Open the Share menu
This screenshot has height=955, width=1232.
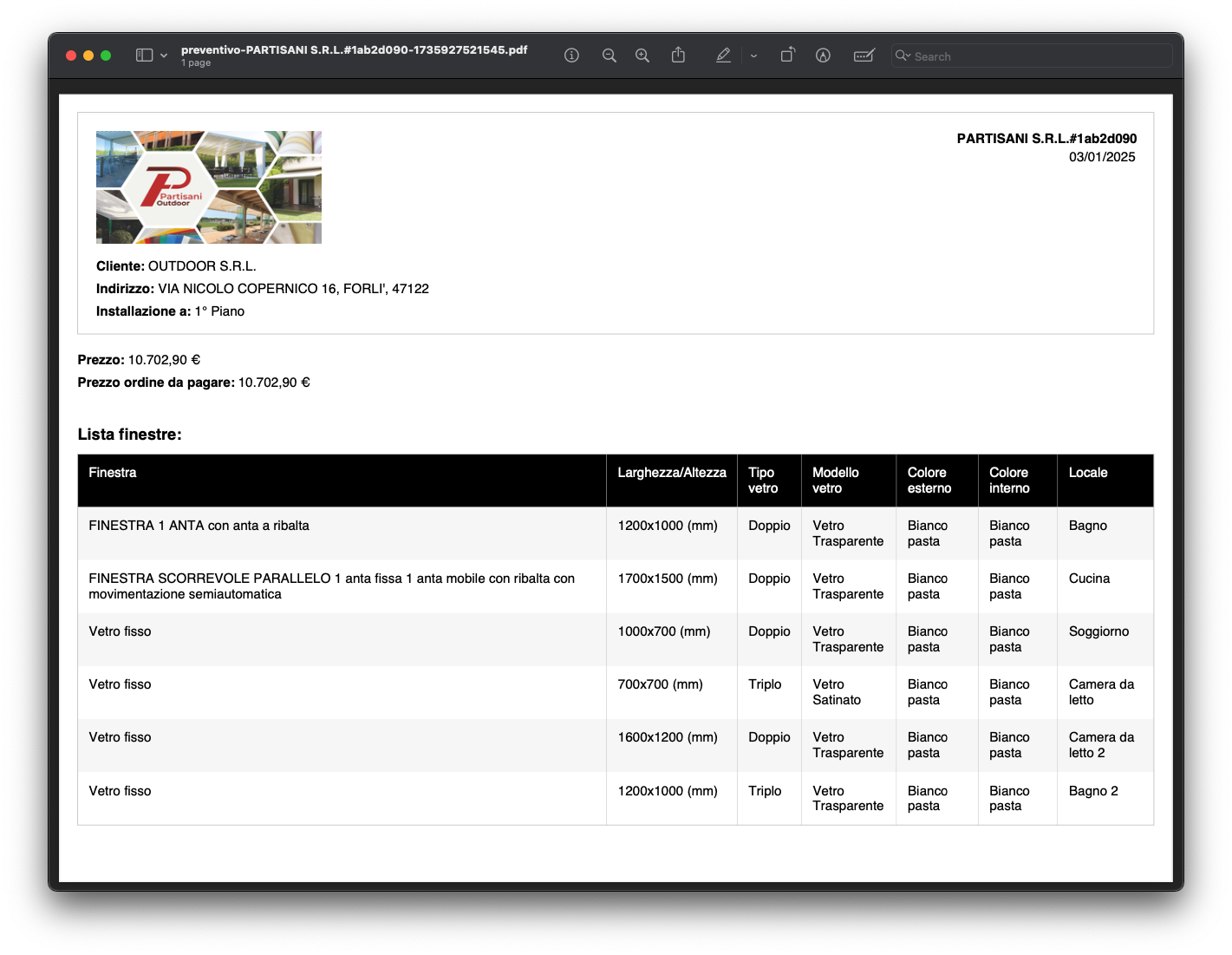[678, 56]
